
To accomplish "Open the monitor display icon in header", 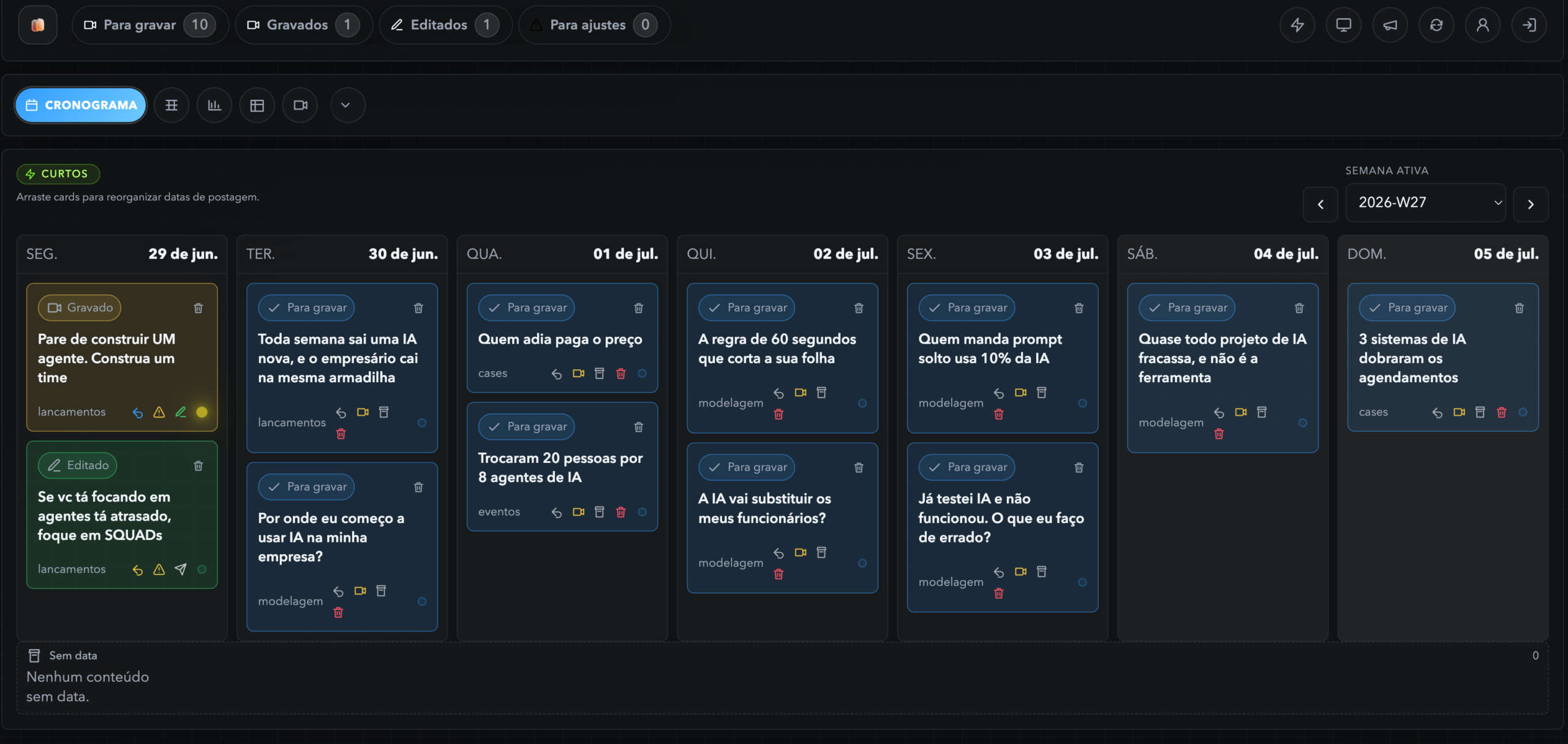I will [x=1343, y=25].
